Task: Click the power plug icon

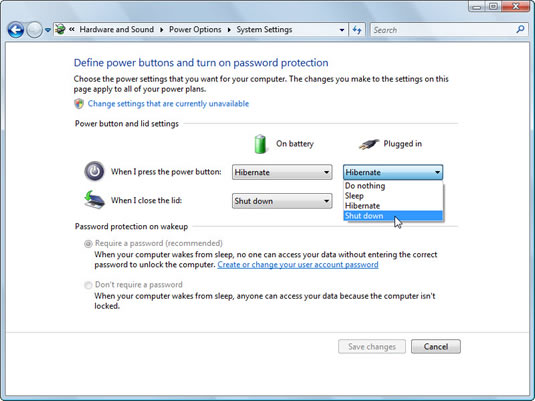Action: click(x=368, y=144)
